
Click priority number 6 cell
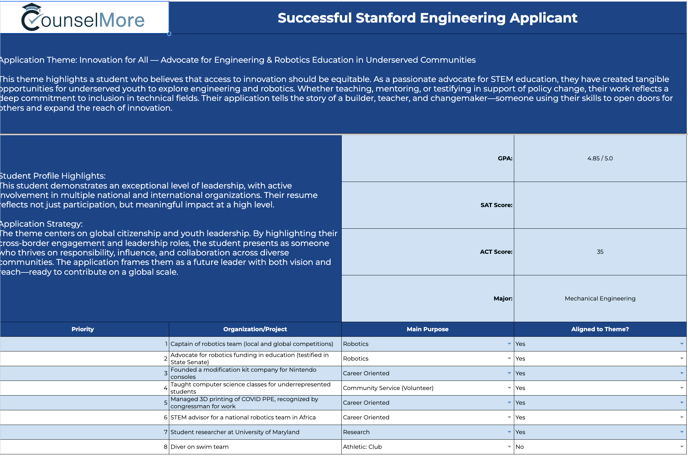pos(84,417)
